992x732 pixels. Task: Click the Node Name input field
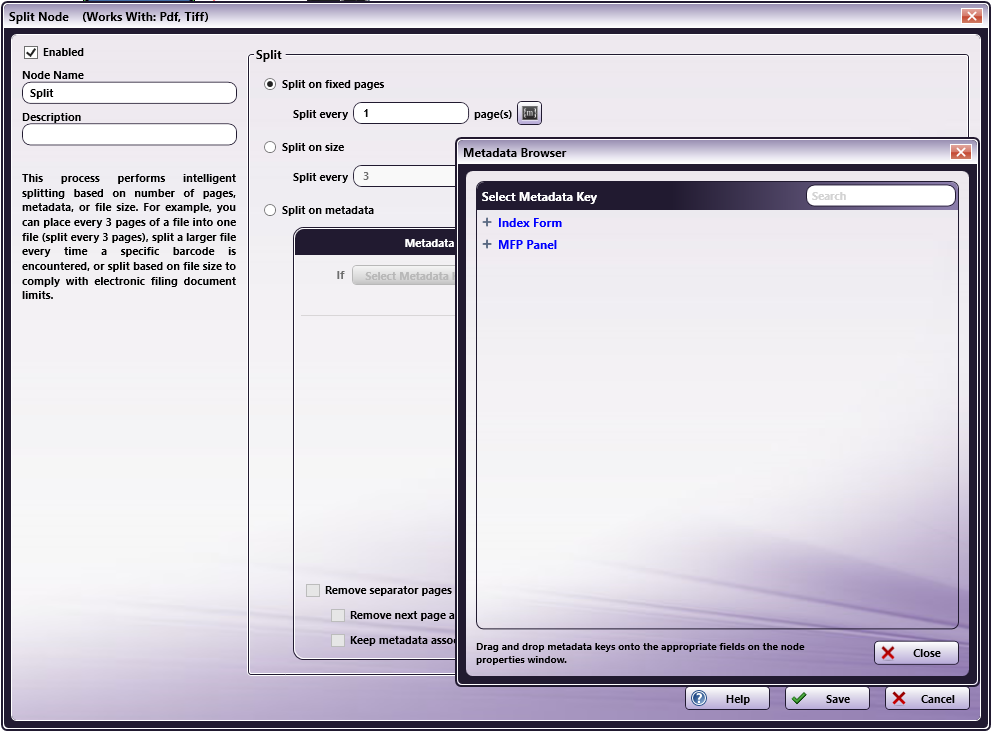click(129, 93)
